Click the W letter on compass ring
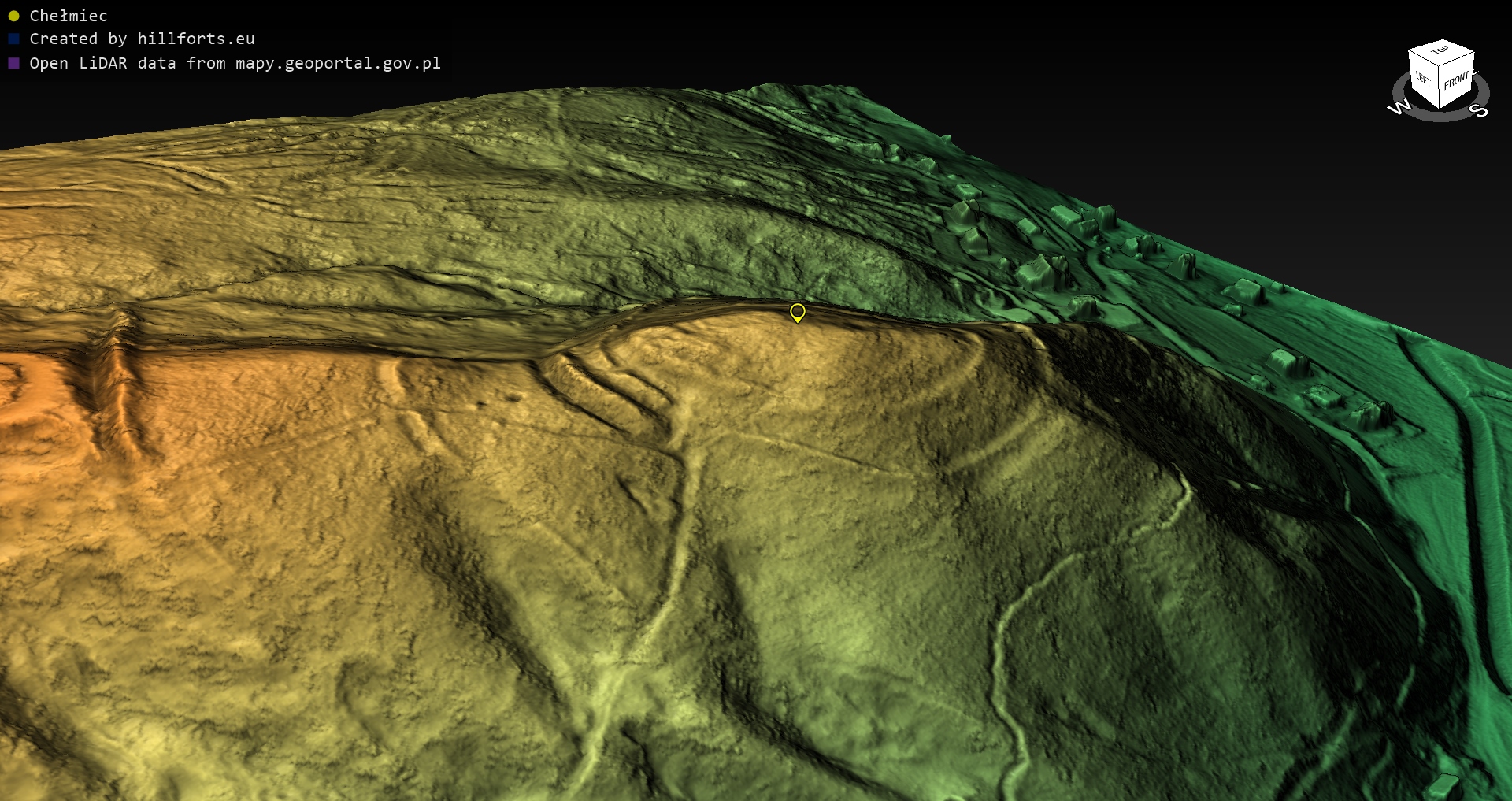Screen dimensions: 1512x801 click(1399, 107)
